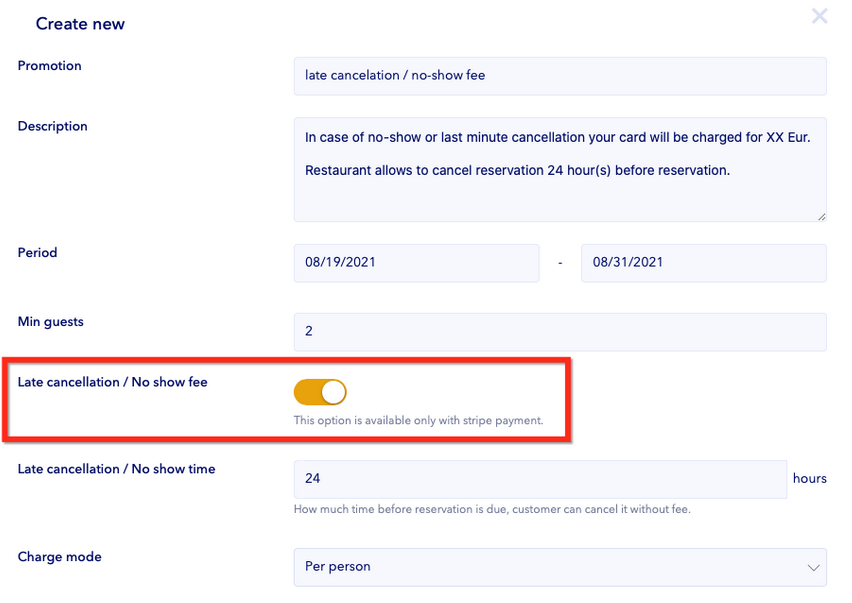Click the hours unit label
Screen dimensions: 852x603
coord(809,479)
